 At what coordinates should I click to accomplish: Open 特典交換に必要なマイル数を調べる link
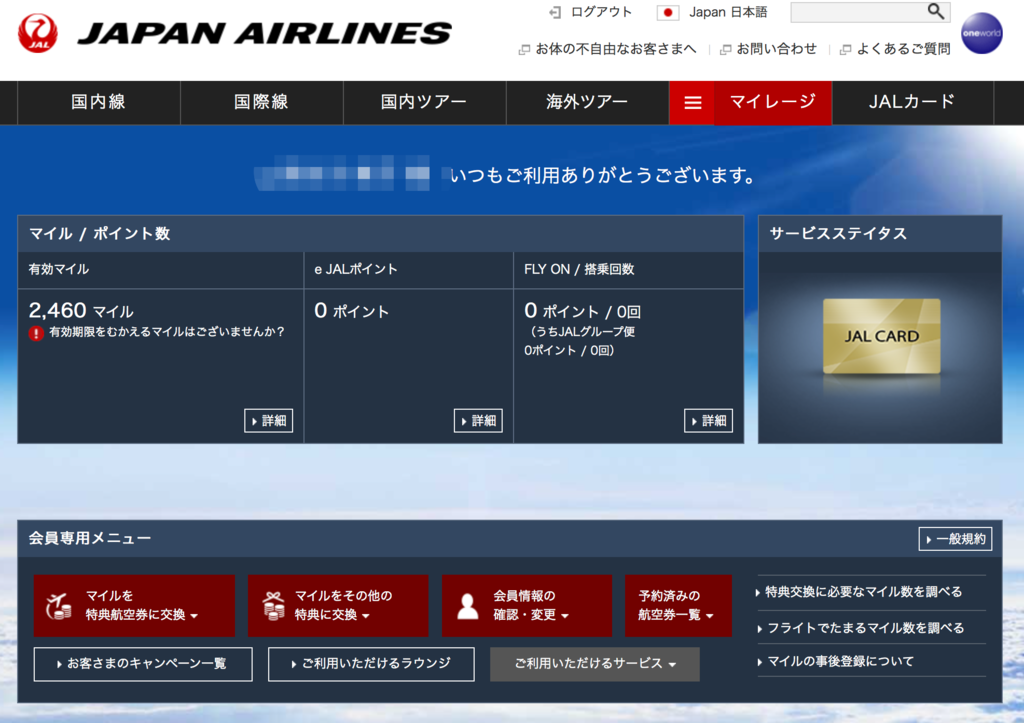[x=863, y=592]
